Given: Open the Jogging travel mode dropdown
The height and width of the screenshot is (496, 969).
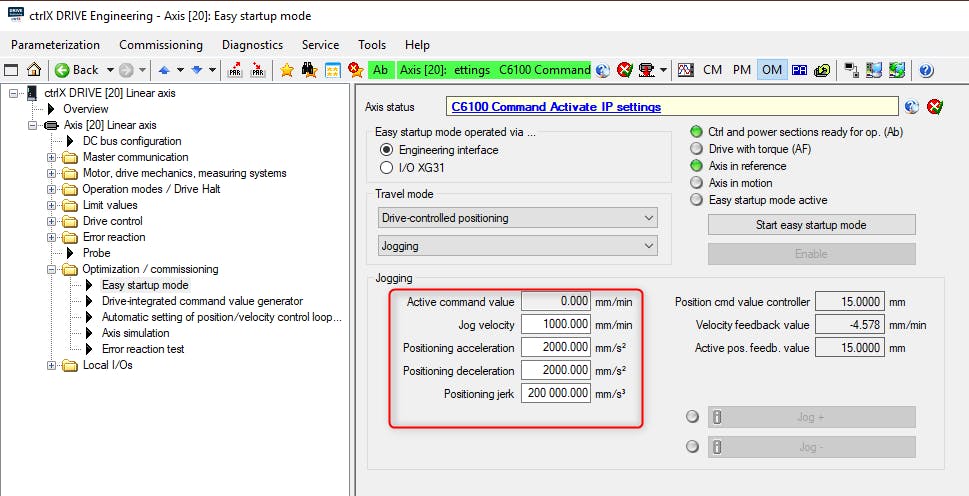Looking at the screenshot, I should 517,246.
